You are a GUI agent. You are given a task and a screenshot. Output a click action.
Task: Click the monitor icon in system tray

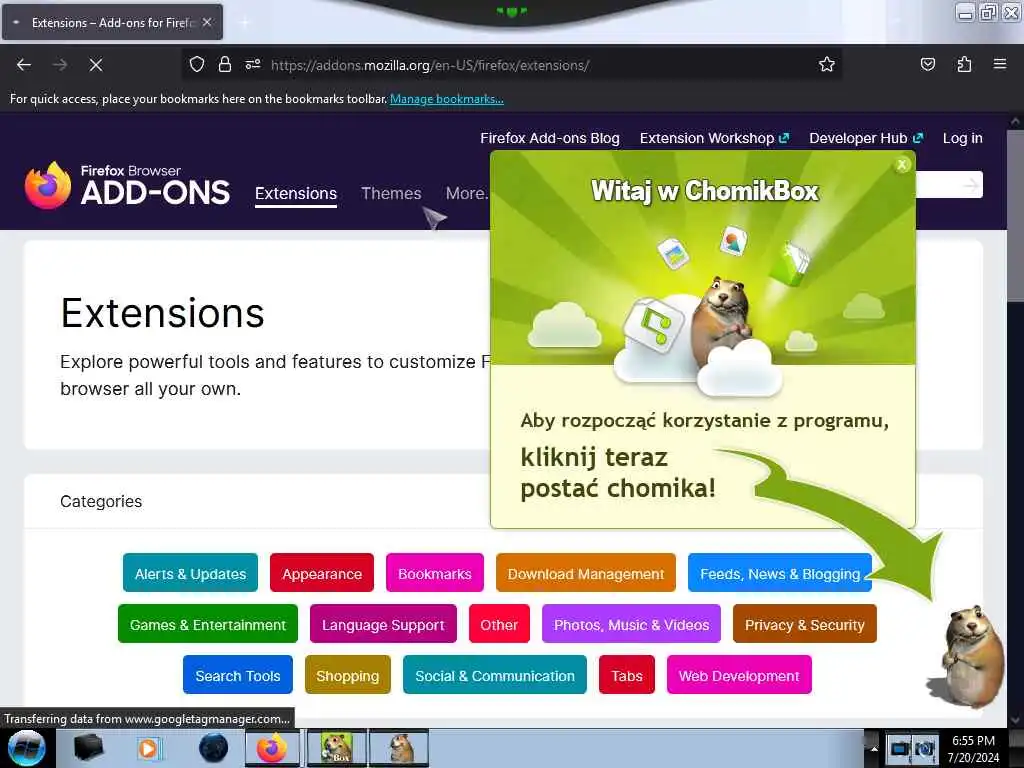[x=899, y=748]
